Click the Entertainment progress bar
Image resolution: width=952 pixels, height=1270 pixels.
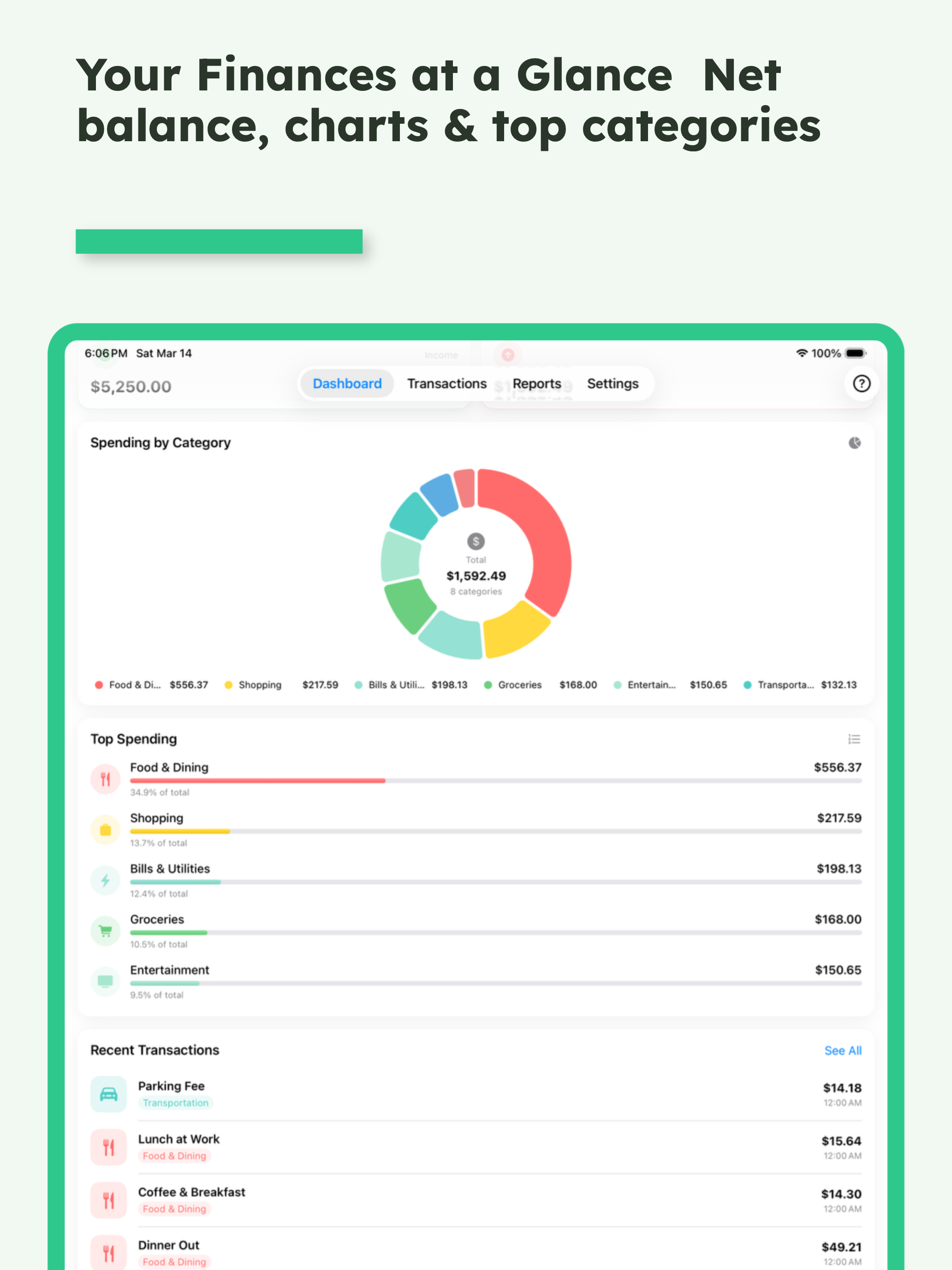coord(495,983)
